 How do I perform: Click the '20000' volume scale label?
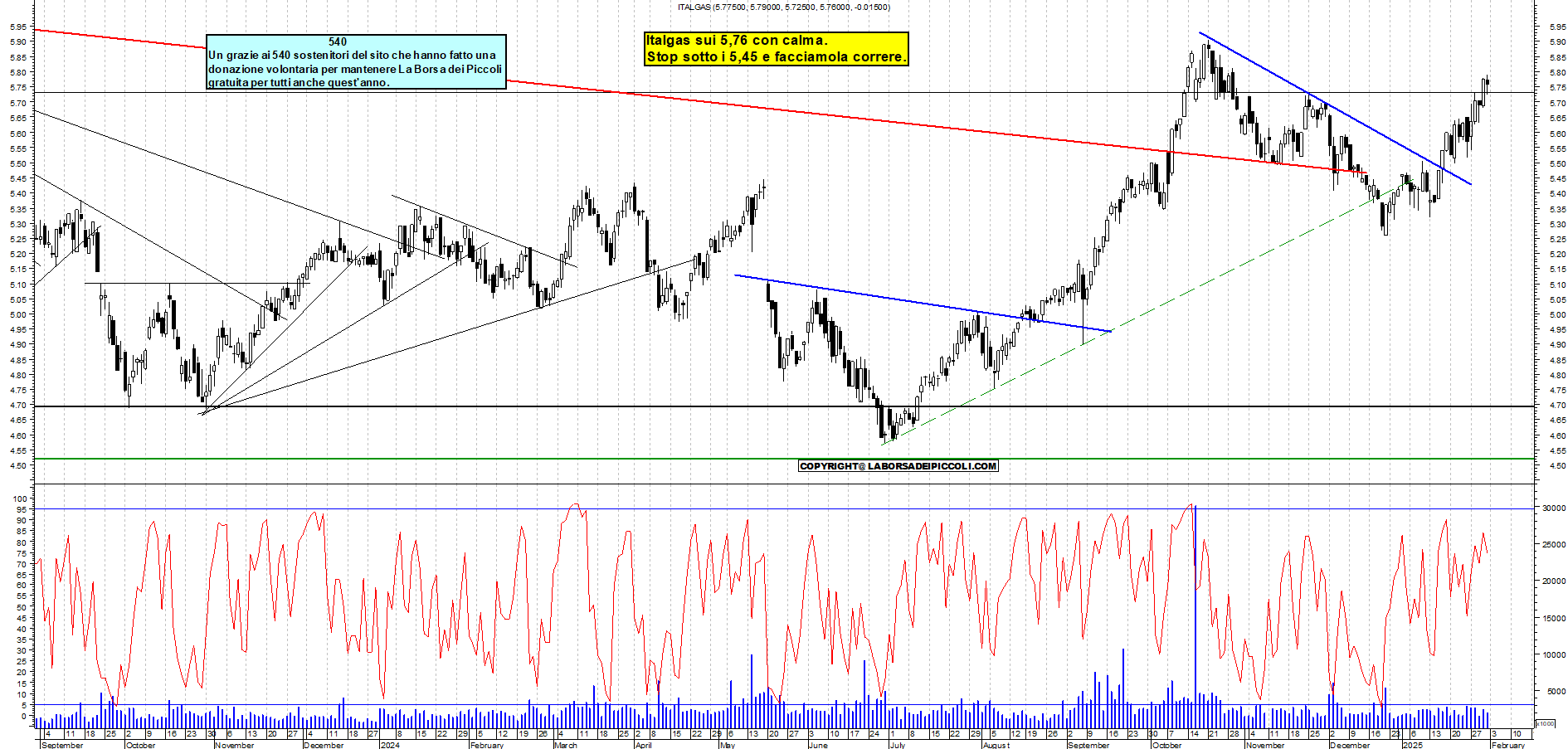coord(1554,581)
